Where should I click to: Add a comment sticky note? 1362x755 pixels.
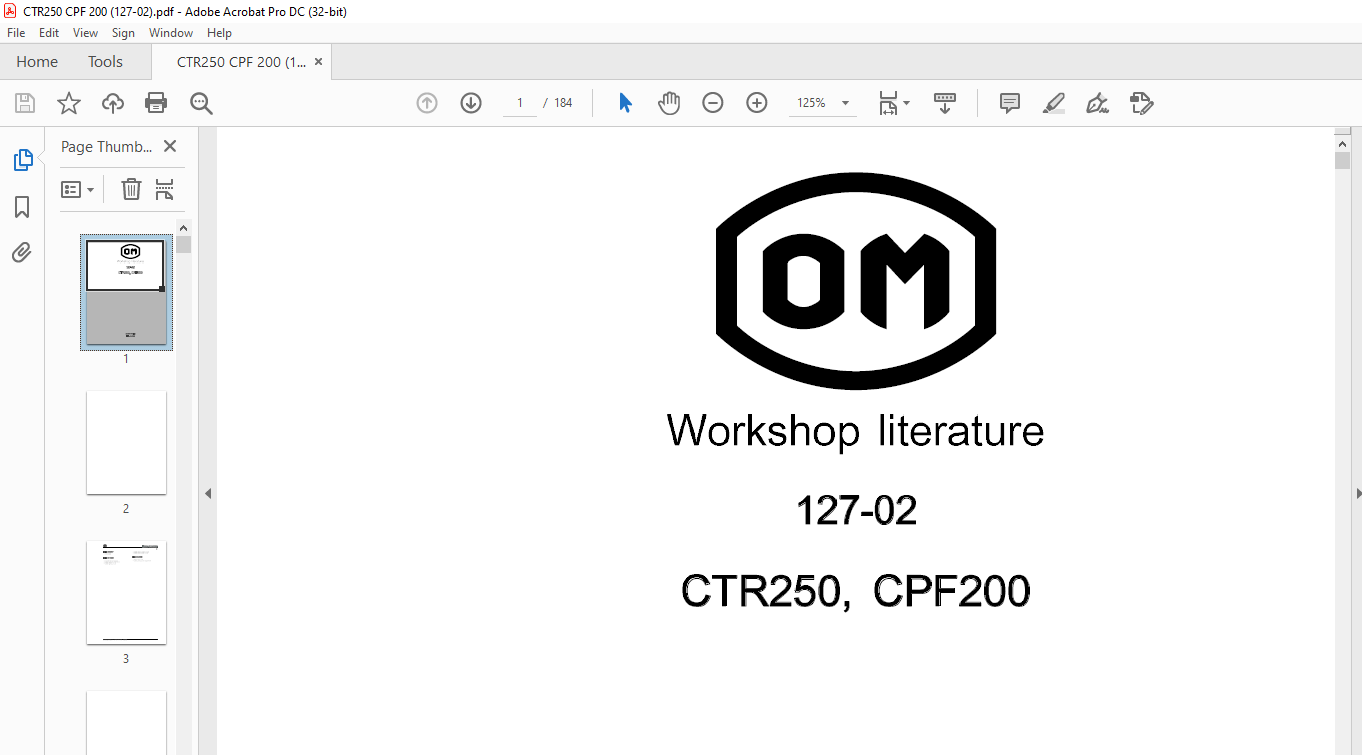pyautogui.click(x=1010, y=103)
